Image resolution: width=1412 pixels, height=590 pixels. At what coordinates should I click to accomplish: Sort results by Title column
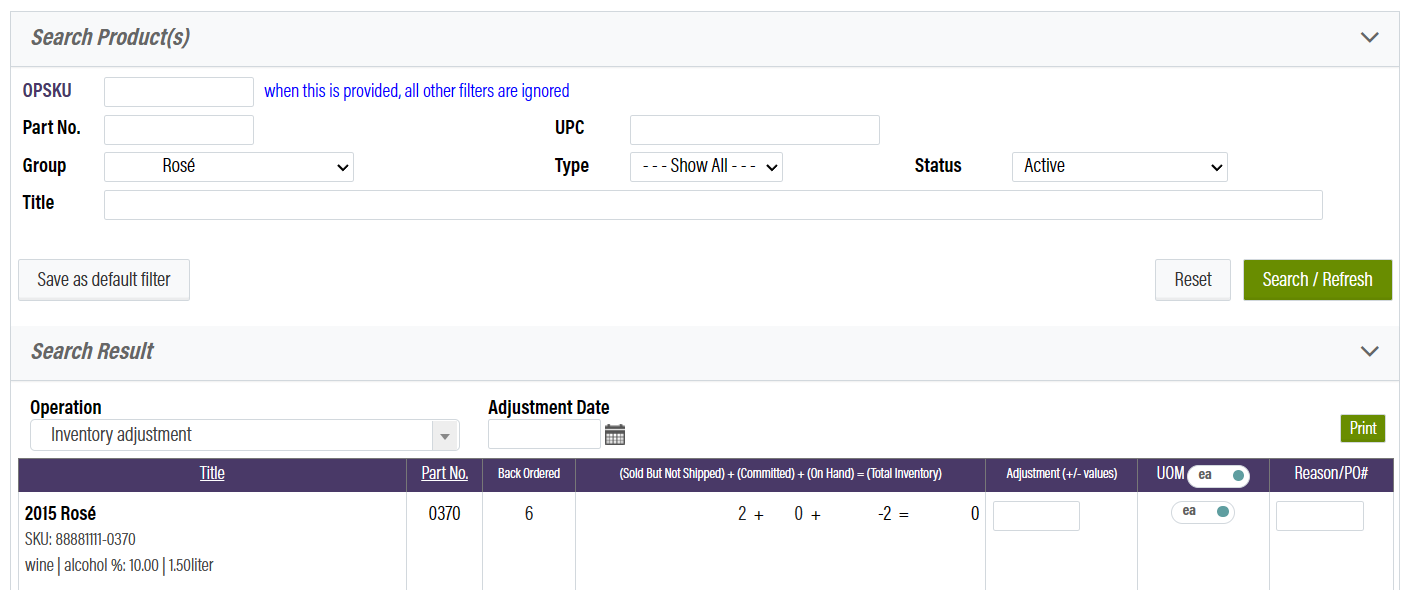212,474
